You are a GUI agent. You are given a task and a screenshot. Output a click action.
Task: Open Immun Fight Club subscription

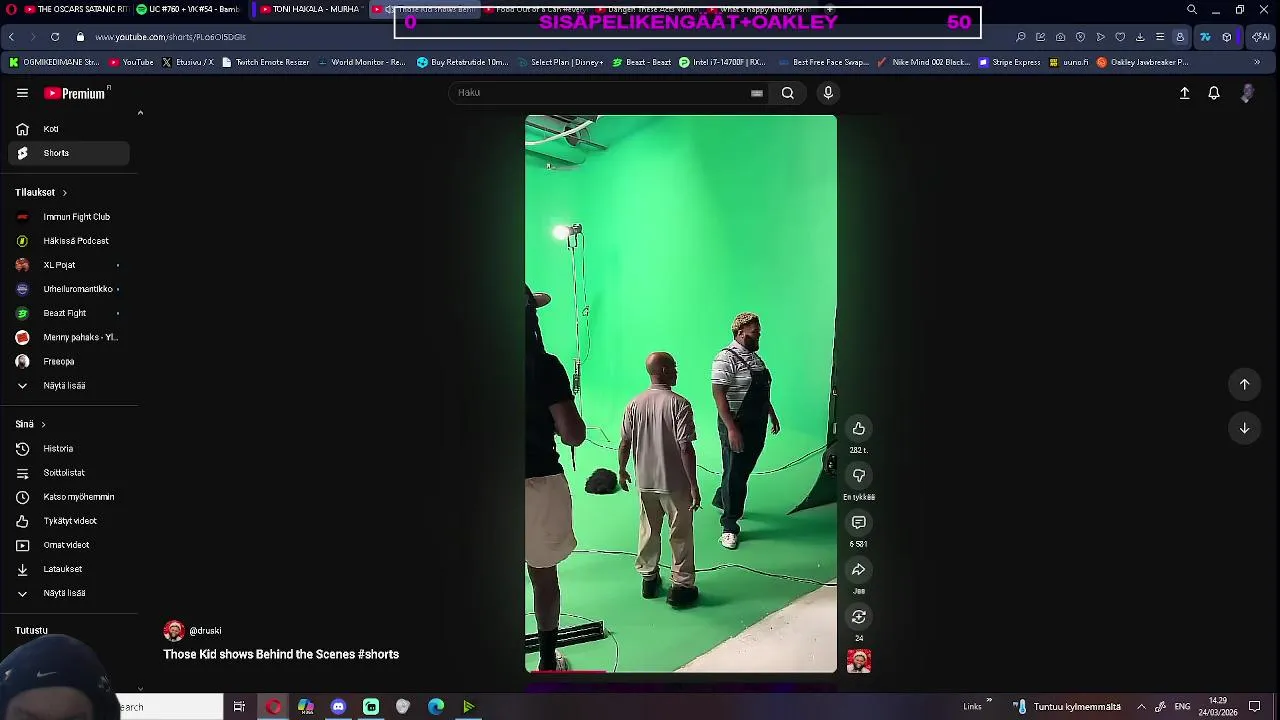69,217
